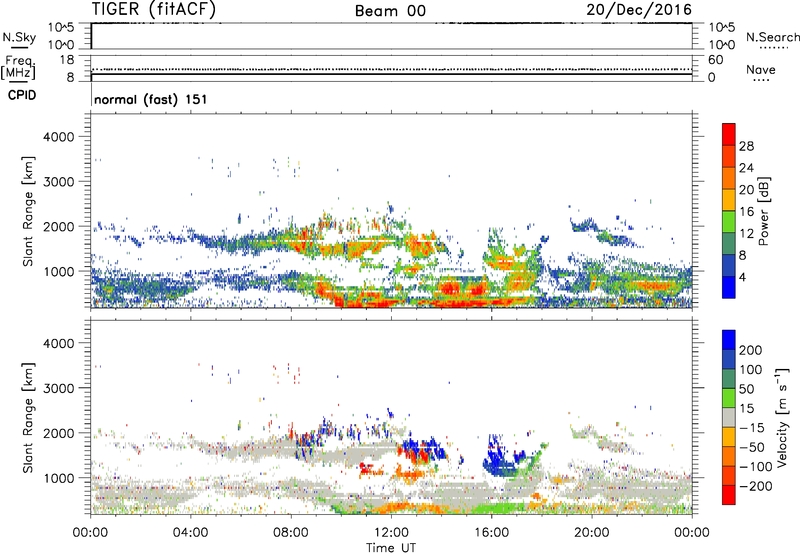The height and width of the screenshot is (554, 800).
Task: Select the 'N.Sky' legend label
Action: coord(19,37)
